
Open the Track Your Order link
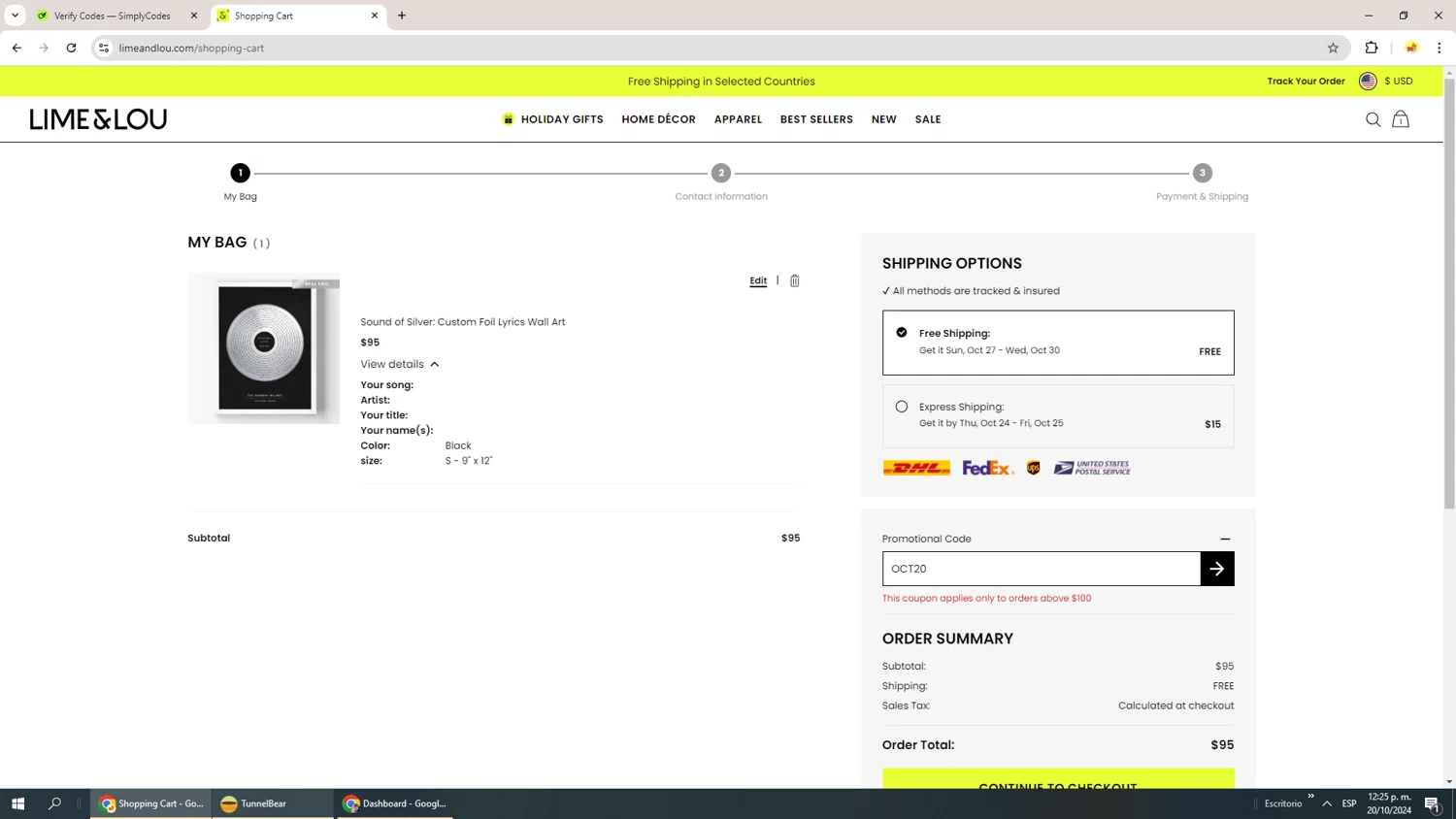click(x=1306, y=82)
